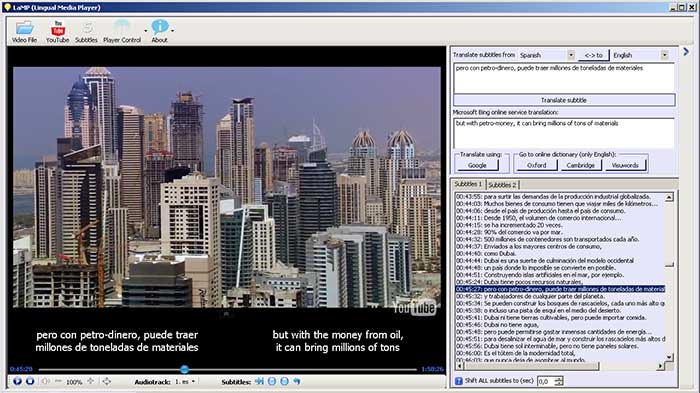The height and width of the screenshot is (393, 700).
Task: Decrease volume with the minus icon
Action: coord(58,381)
